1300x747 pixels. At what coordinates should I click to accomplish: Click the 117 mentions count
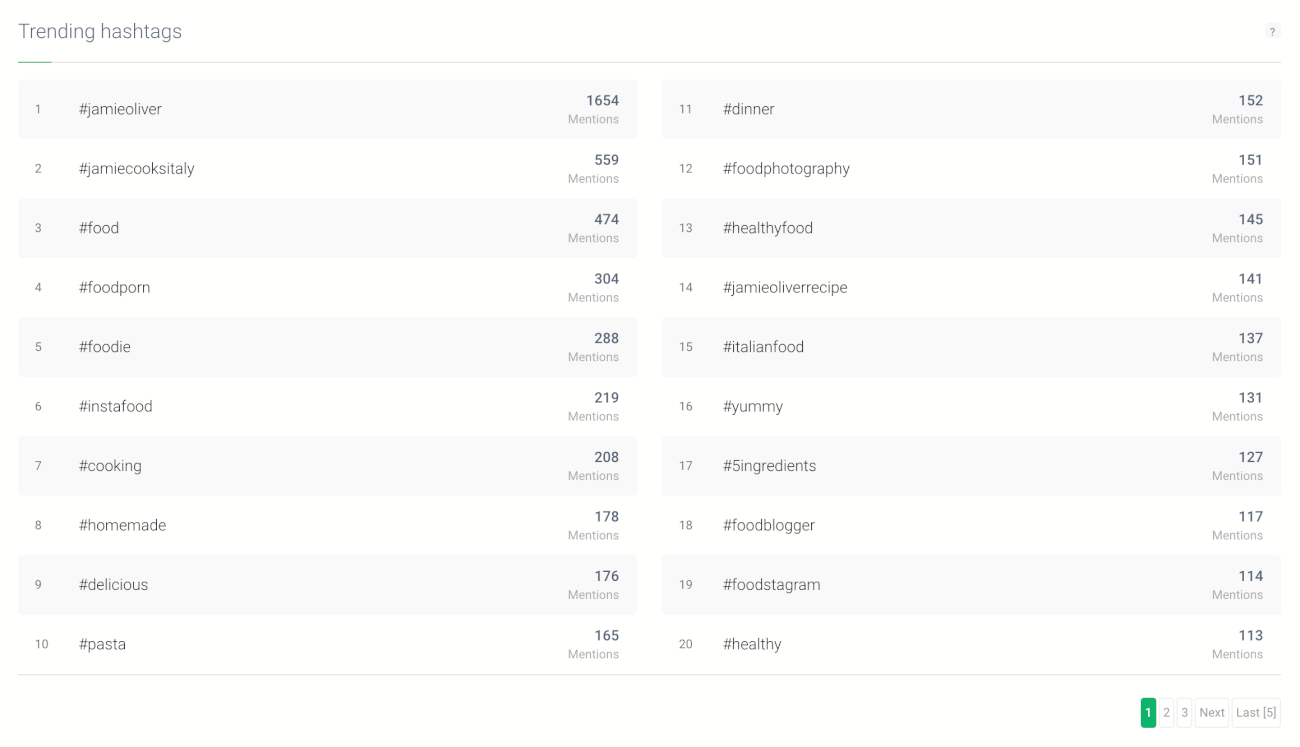(1250, 517)
